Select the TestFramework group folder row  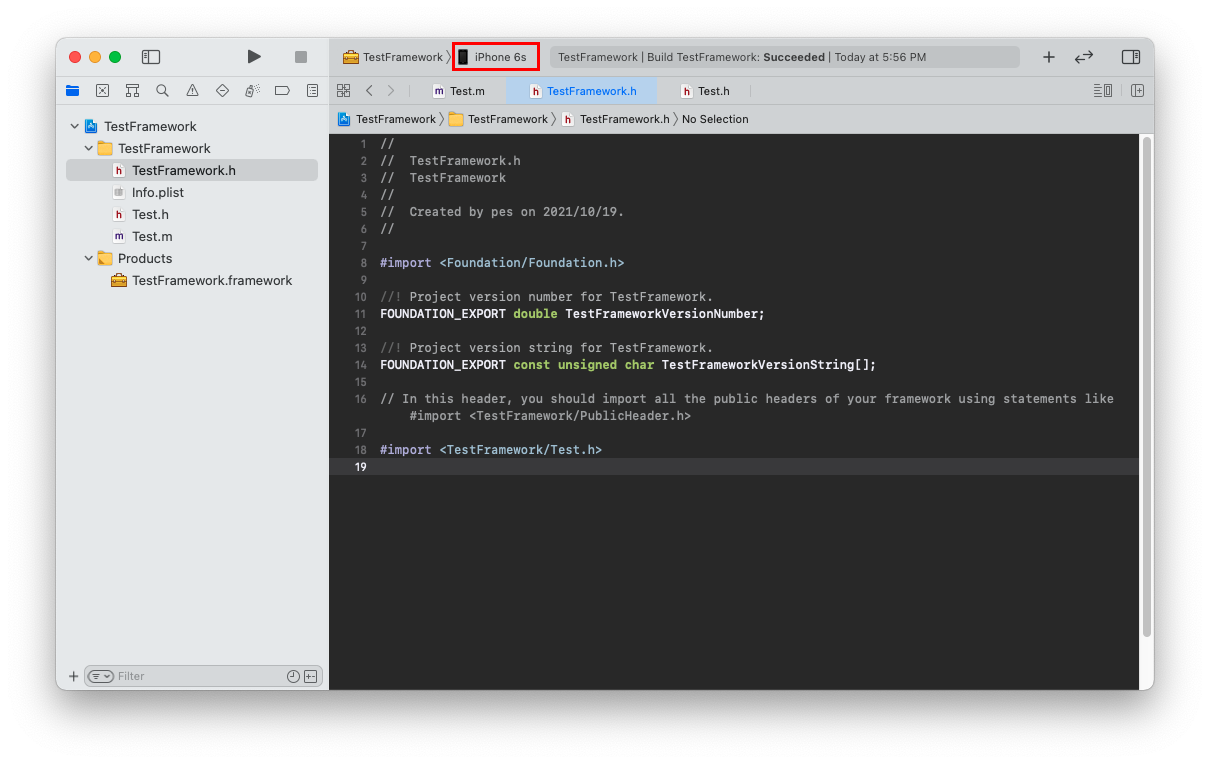click(x=192, y=148)
